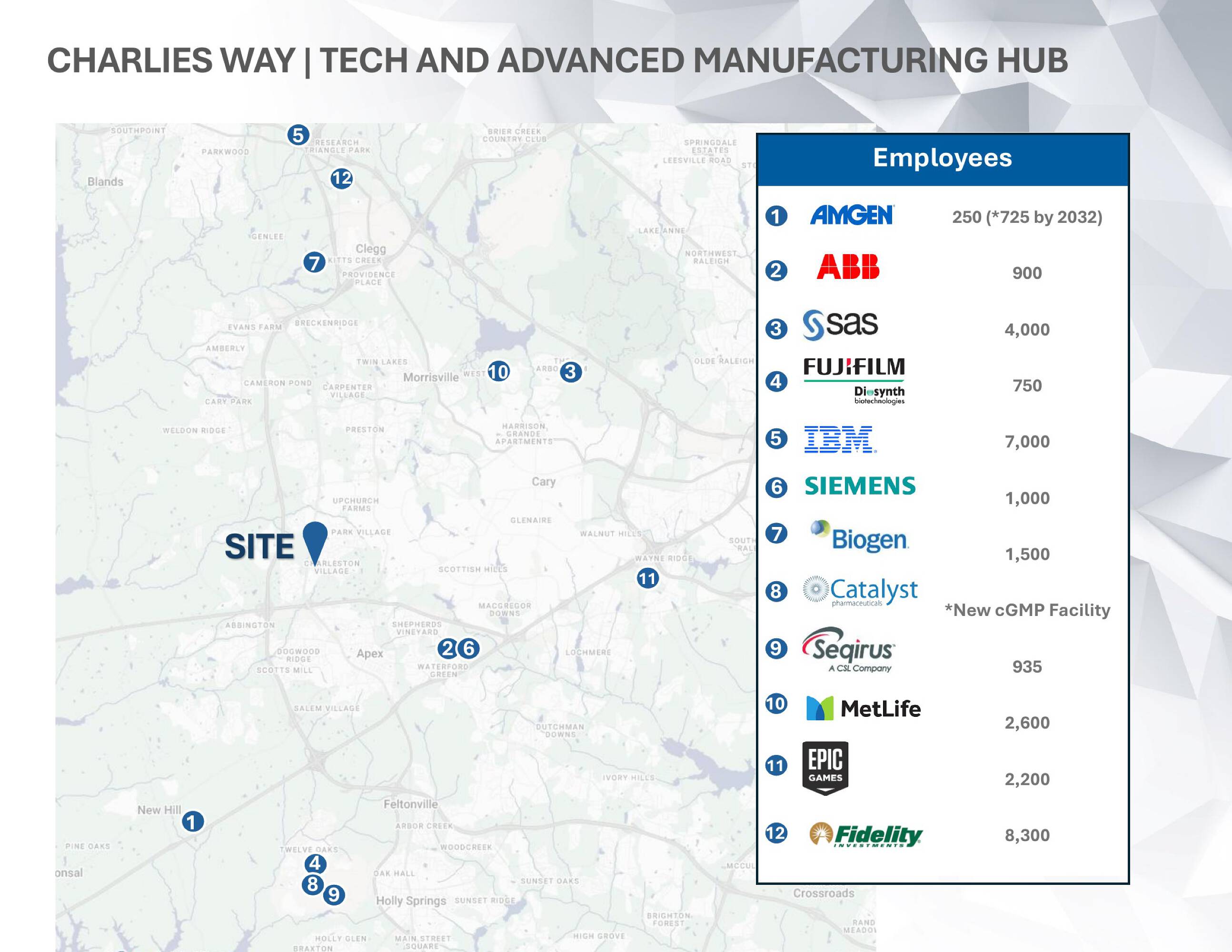
Task: Click the Siemens employee count '1,000'
Action: (1027, 498)
